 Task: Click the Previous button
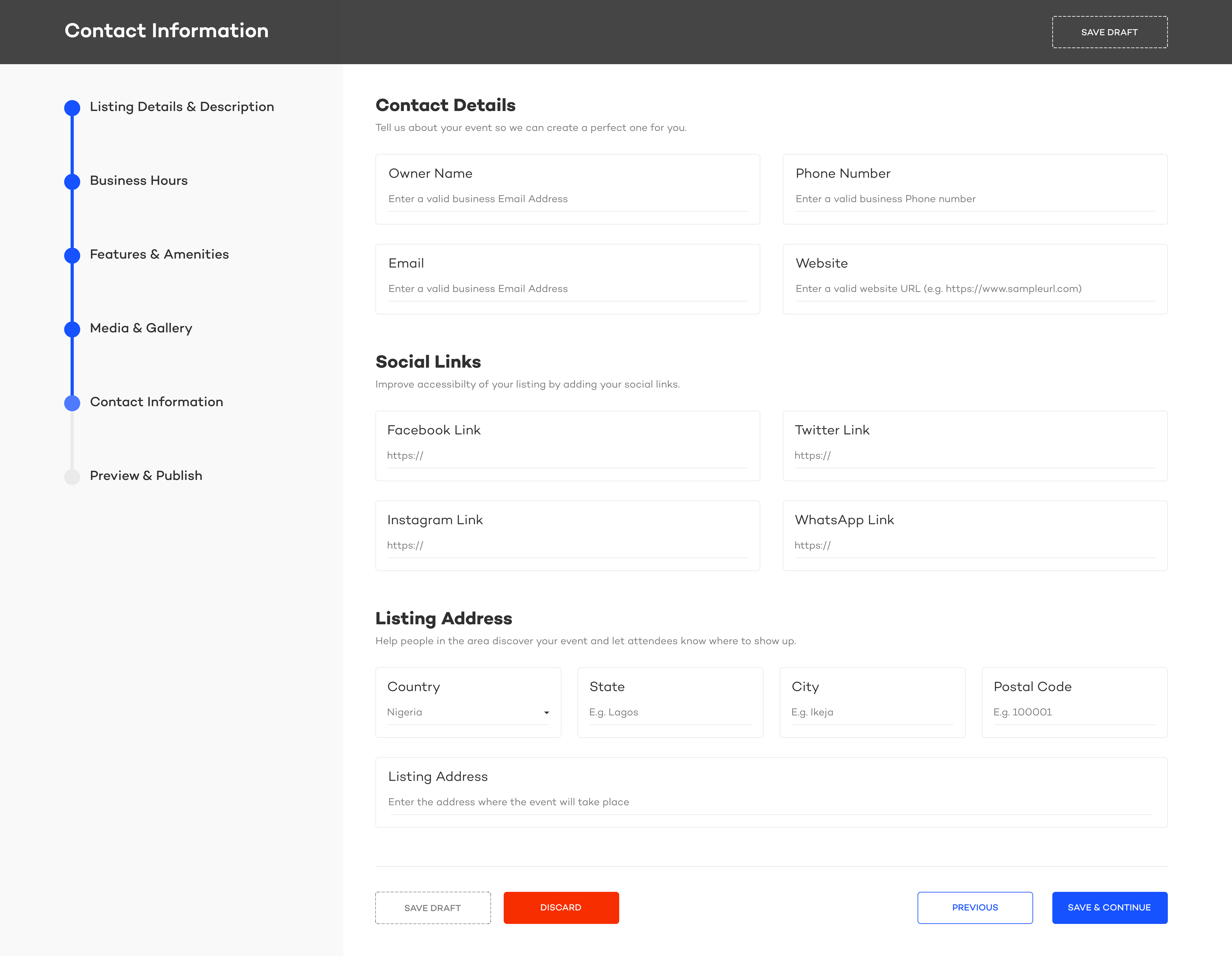coord(974,907)
